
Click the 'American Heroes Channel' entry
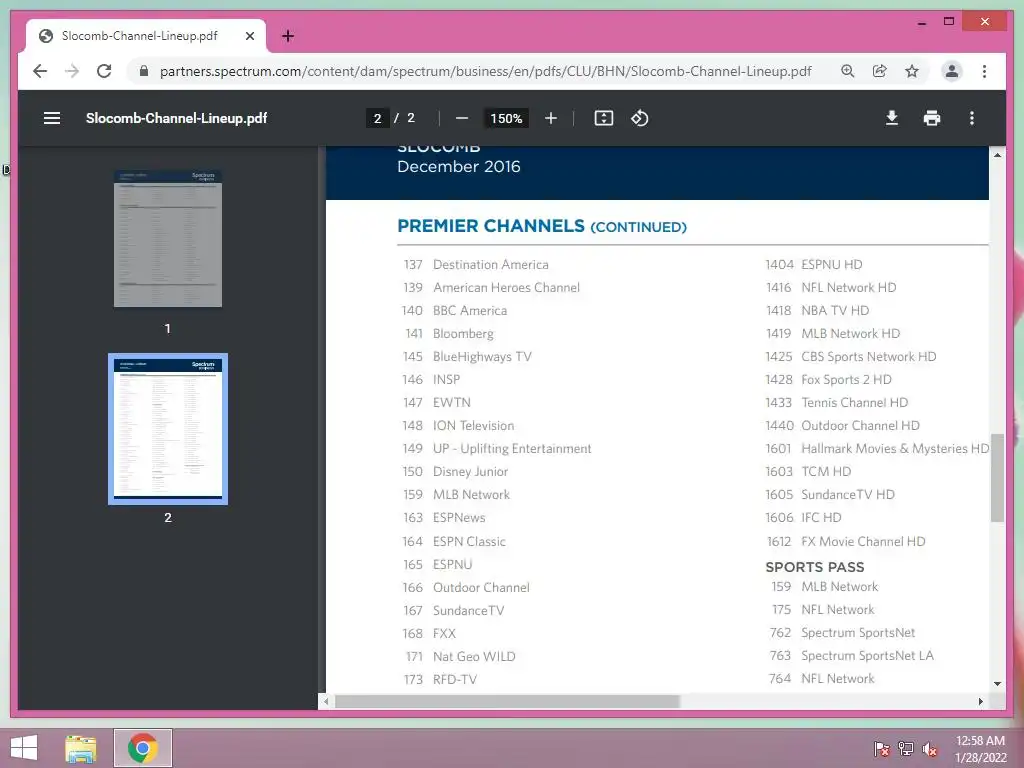pyautogui.click(x=506, y=287)
